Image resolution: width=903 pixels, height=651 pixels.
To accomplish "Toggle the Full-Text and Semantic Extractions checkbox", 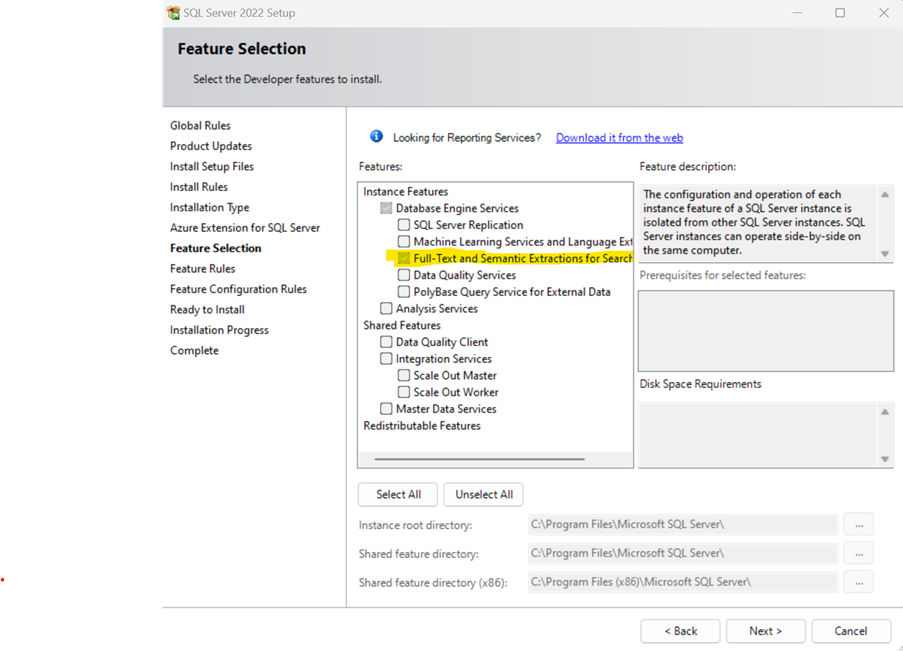I will point(404,259).
